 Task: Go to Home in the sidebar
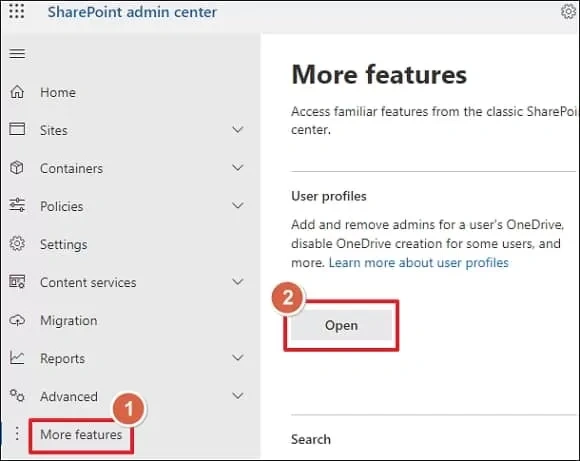coord(58,92)
